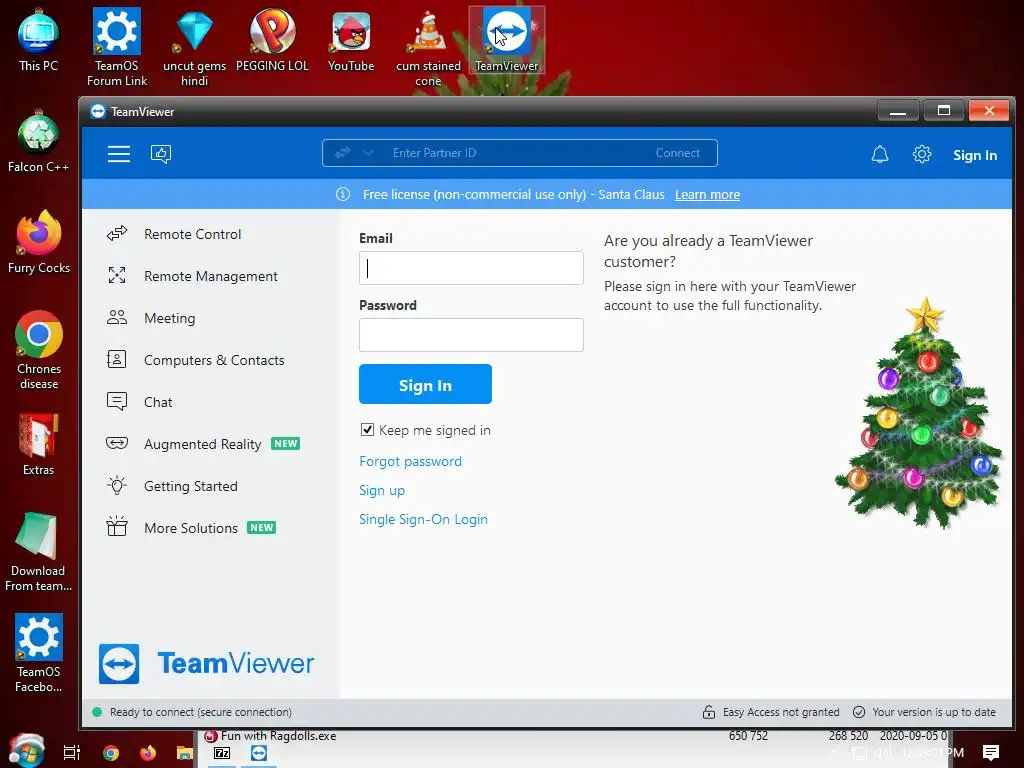
Task: Click the Extras desktop icon
Action: coord(39,444)
